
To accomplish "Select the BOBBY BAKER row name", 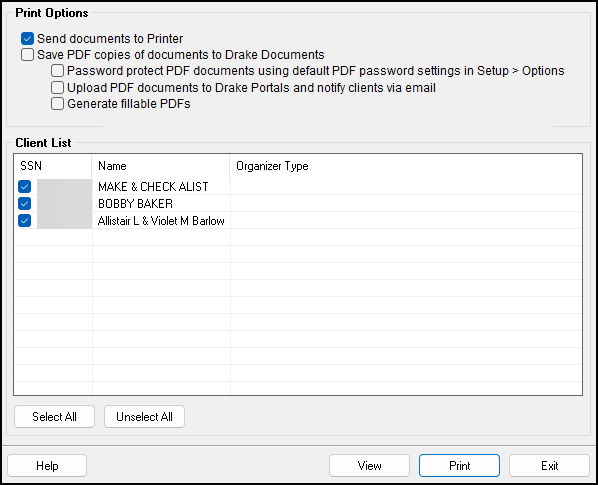I will [x=135, y=204].
